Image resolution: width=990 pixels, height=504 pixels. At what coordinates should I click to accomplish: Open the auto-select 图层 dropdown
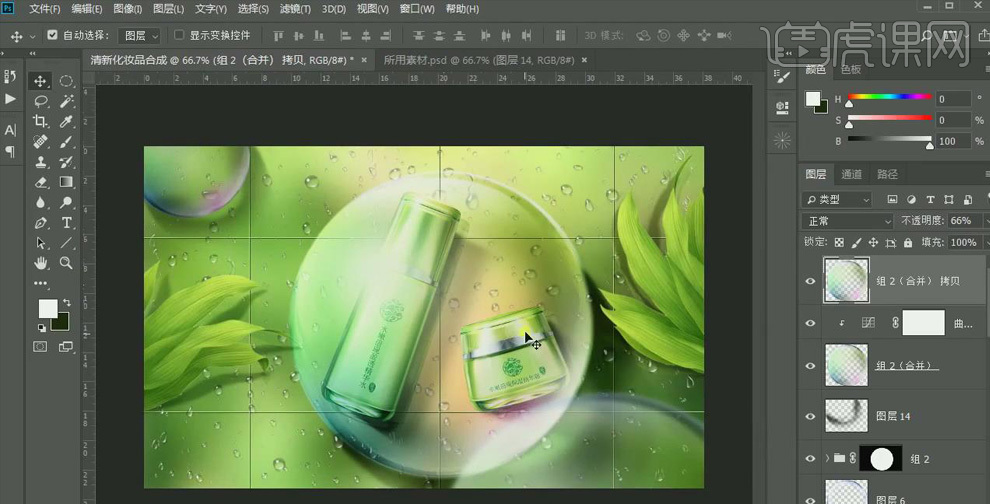[x=140, y=35]
